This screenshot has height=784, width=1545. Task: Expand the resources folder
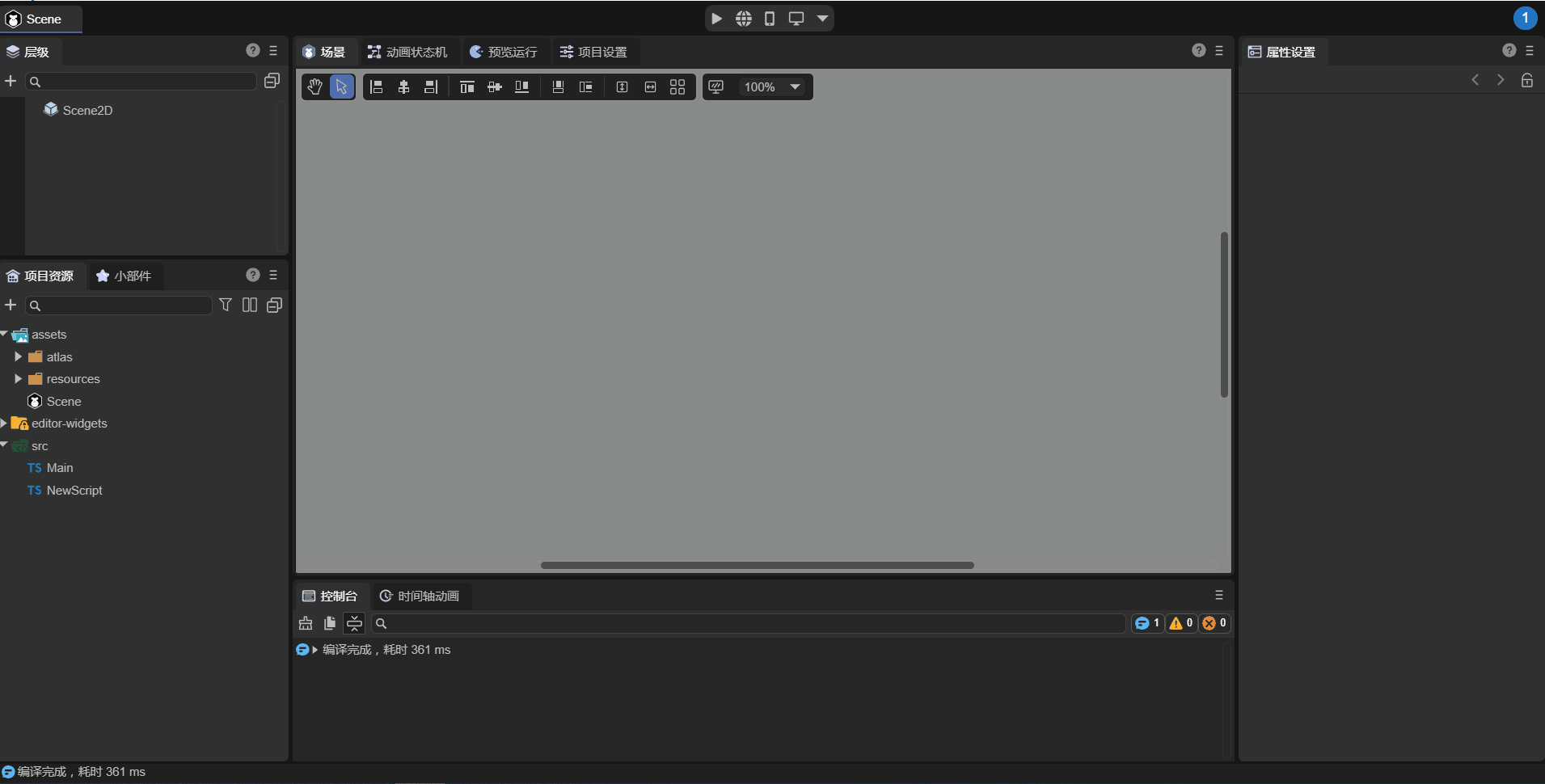18,379
